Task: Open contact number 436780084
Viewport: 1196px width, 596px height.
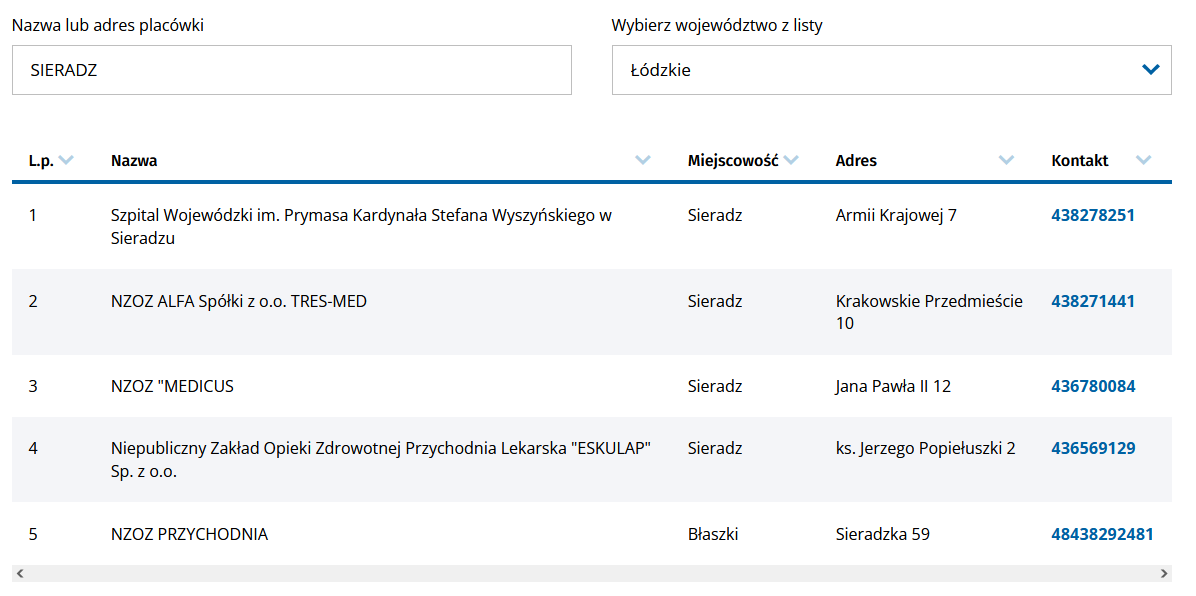Action: (x=1093, y=386)
